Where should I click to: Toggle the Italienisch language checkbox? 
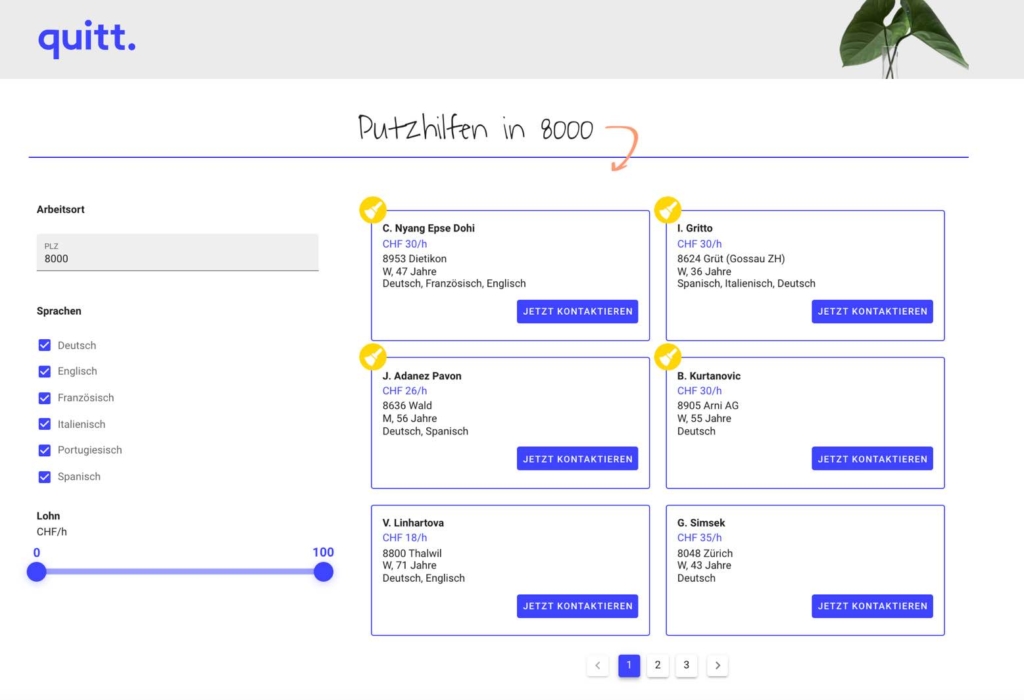coord(44,424)
